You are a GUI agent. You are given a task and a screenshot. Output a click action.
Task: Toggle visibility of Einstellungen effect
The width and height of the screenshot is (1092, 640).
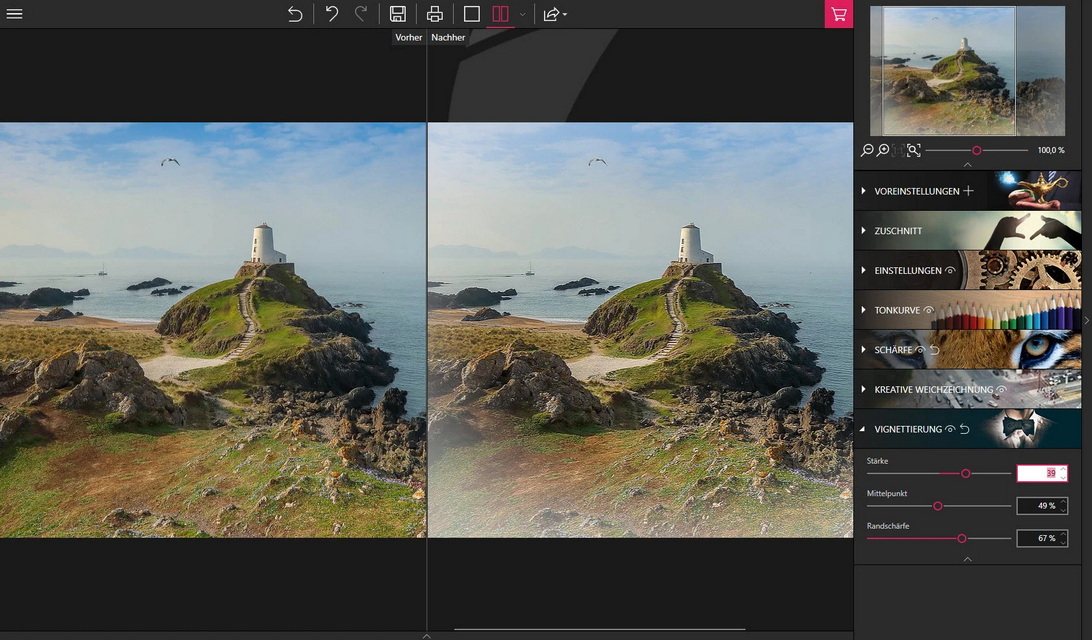point(951,270)
